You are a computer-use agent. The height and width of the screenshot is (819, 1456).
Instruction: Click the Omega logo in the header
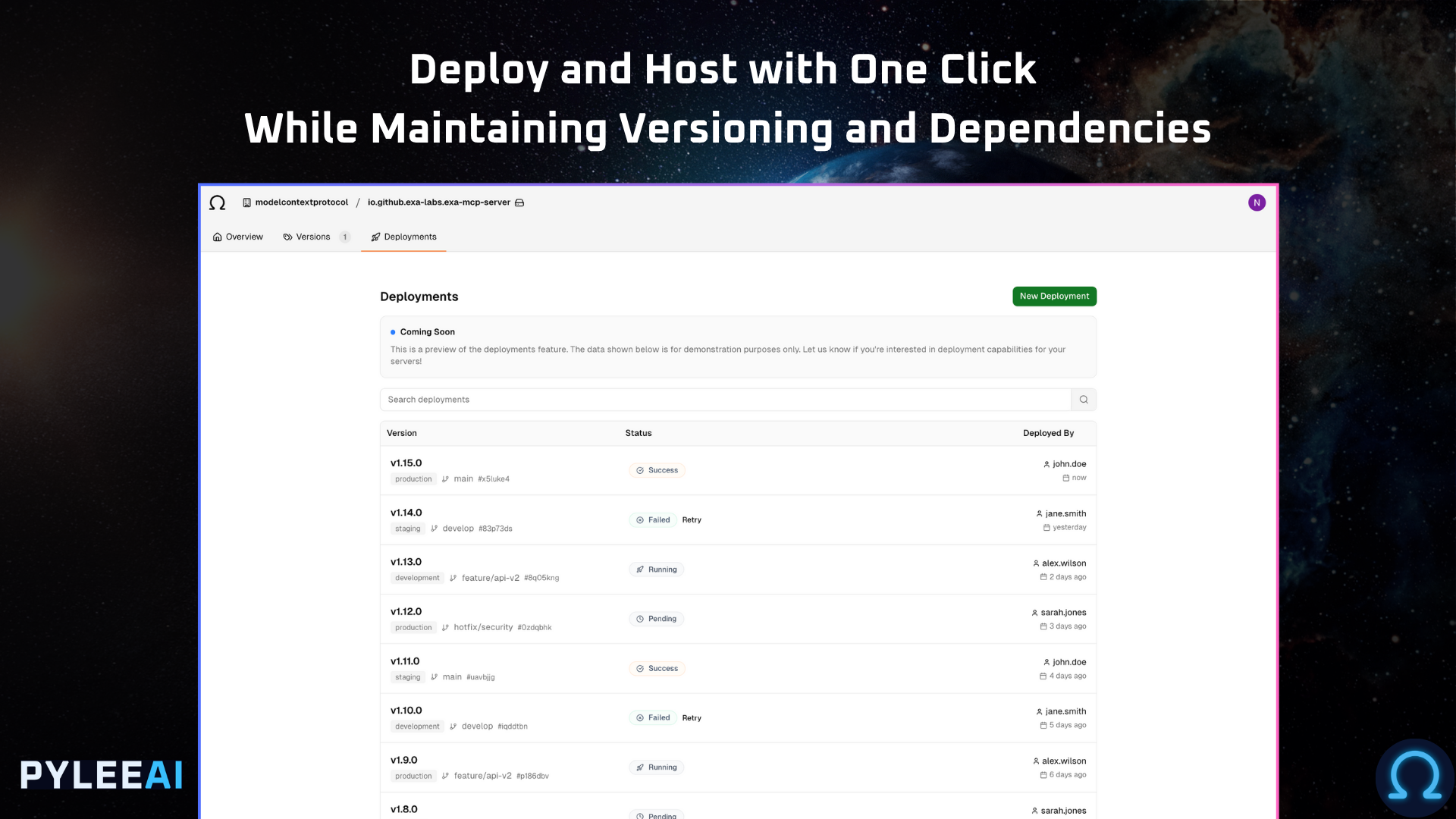(217, 202)
